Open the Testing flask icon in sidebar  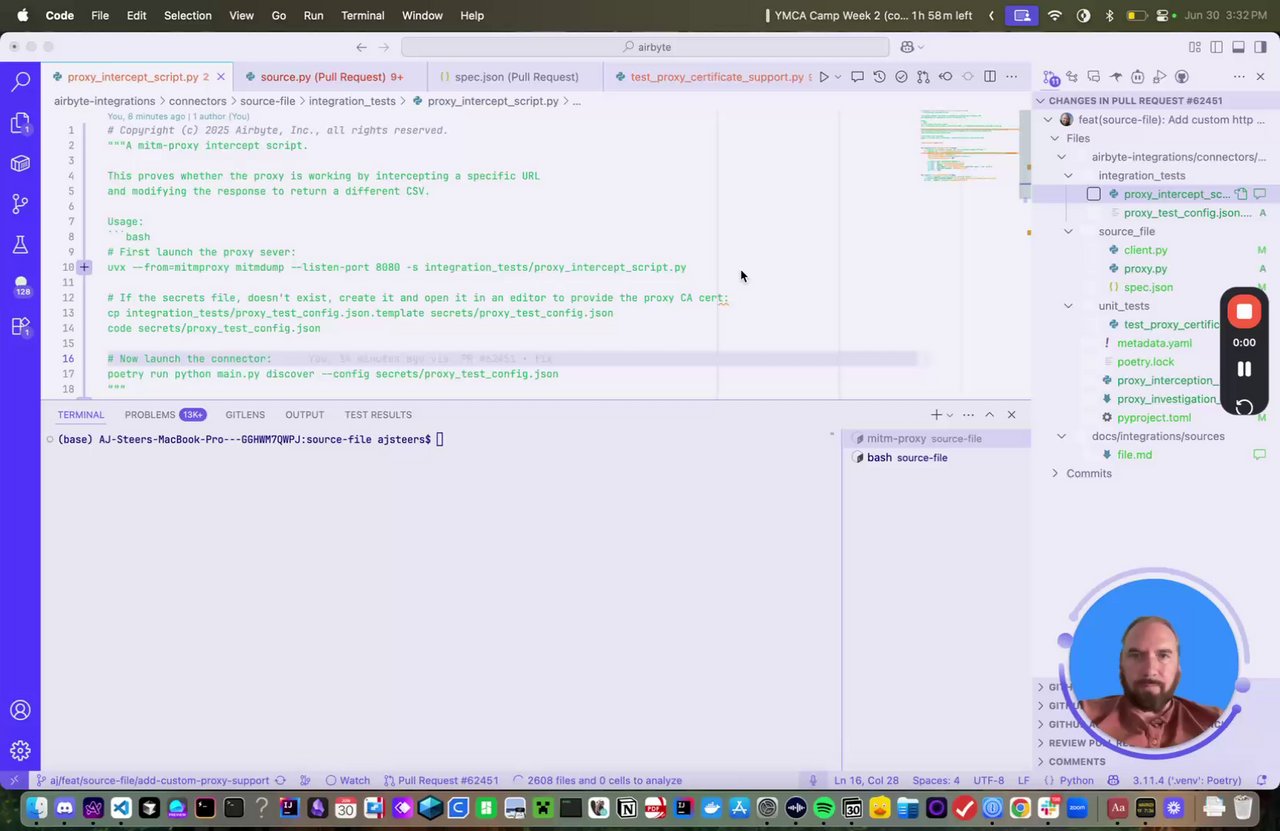click(x=20, y=244)
